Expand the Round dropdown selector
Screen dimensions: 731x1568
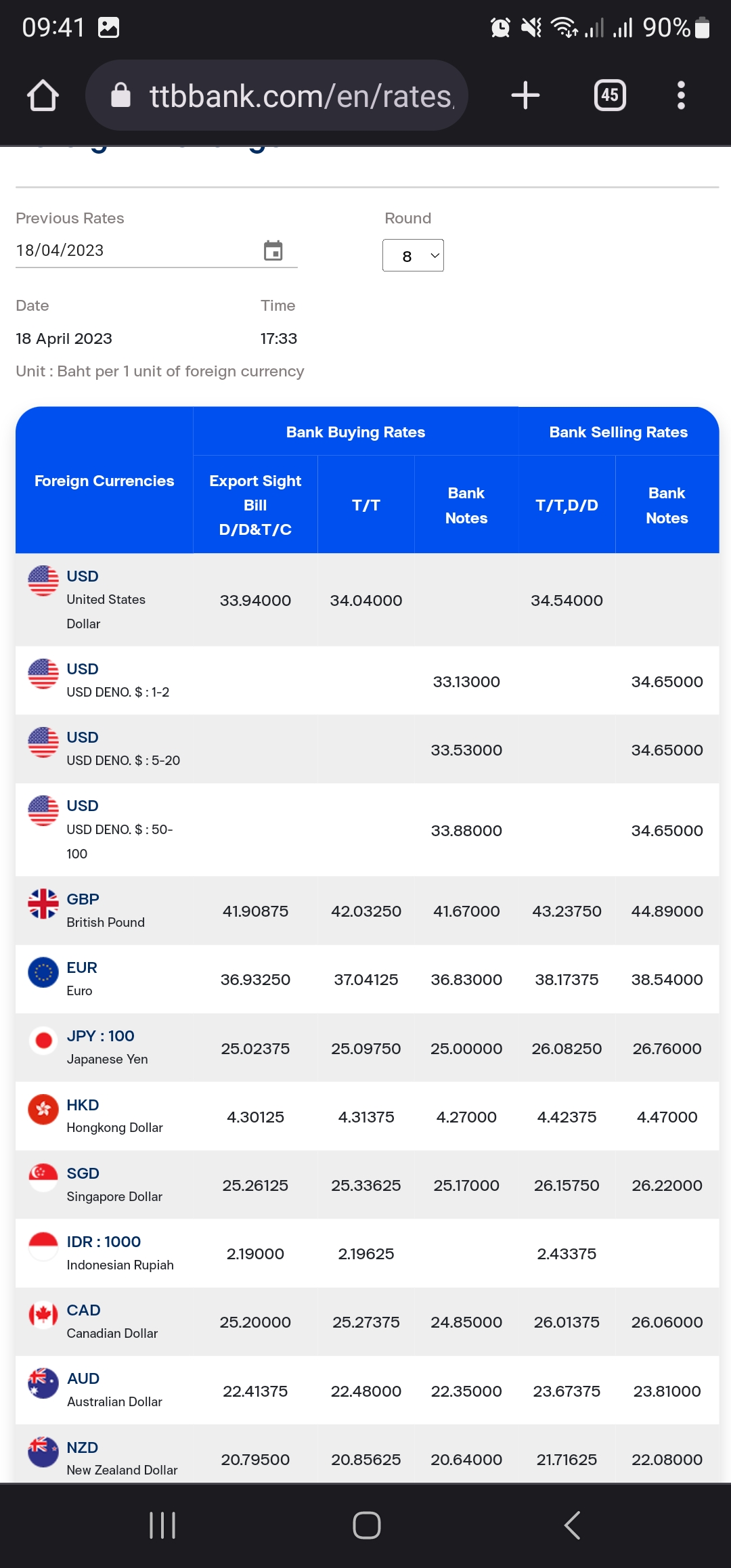coord(413,256)
